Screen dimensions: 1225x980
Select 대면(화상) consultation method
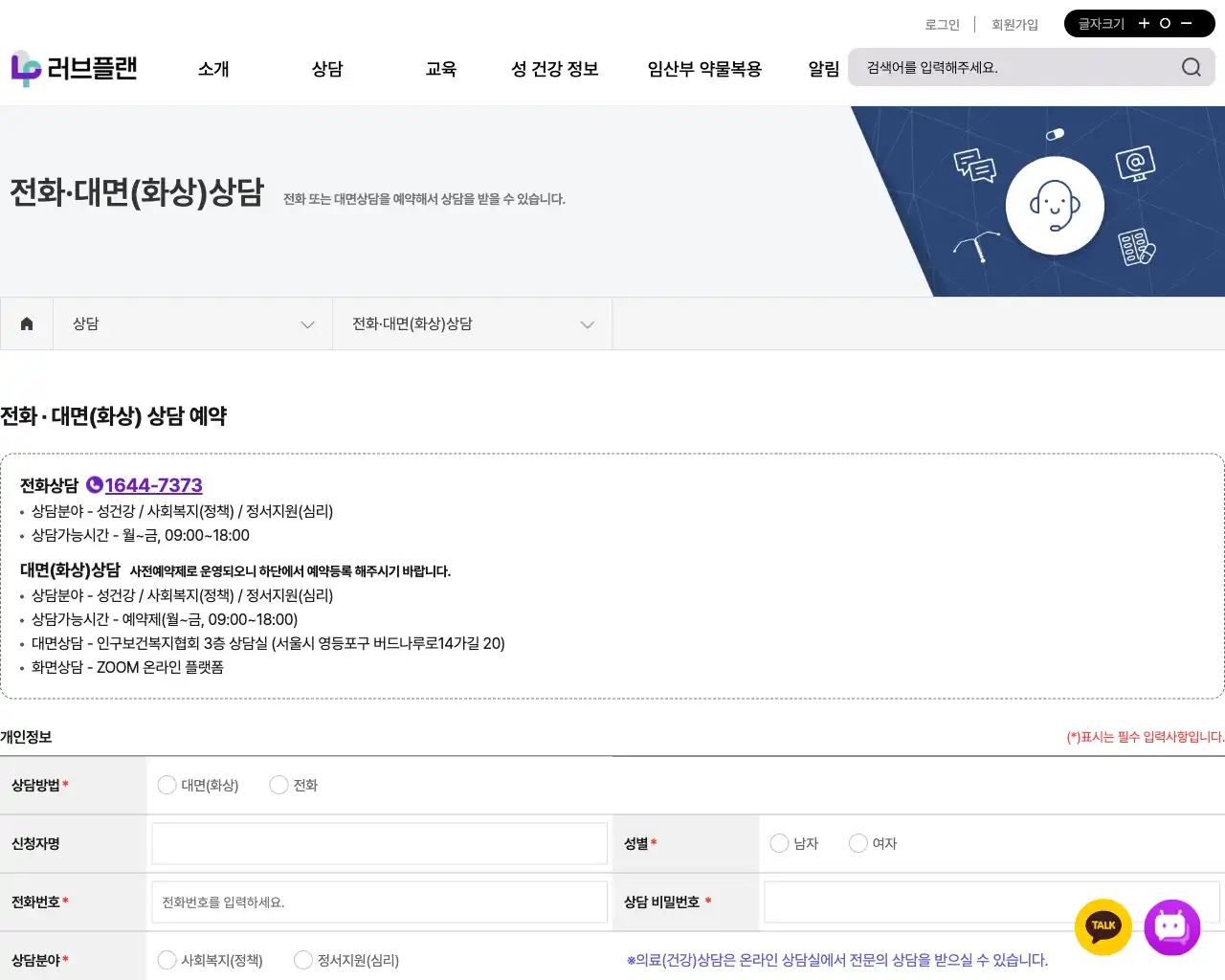[167, 785]
